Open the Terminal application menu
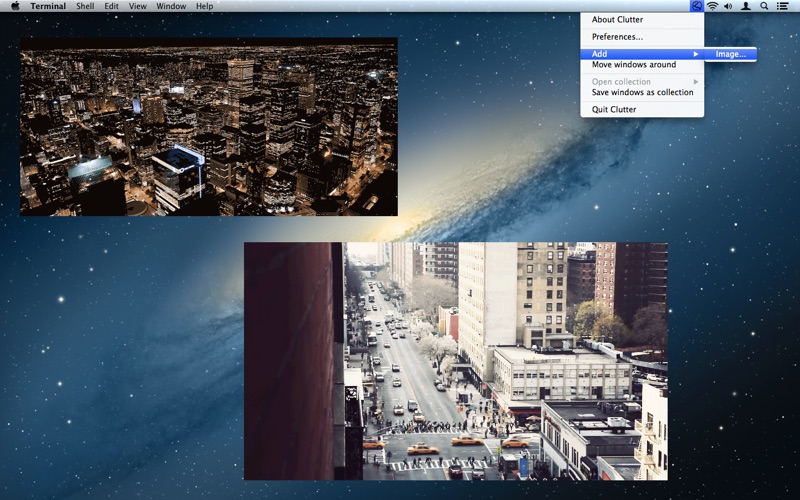 pyautogui.click(x=48, y=6)
